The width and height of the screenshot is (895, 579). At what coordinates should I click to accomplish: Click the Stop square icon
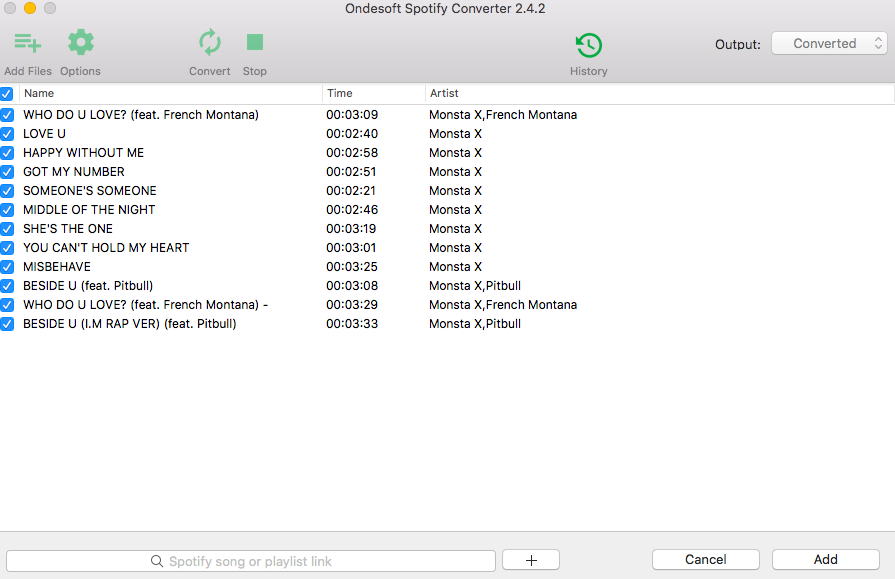point(255,42)
